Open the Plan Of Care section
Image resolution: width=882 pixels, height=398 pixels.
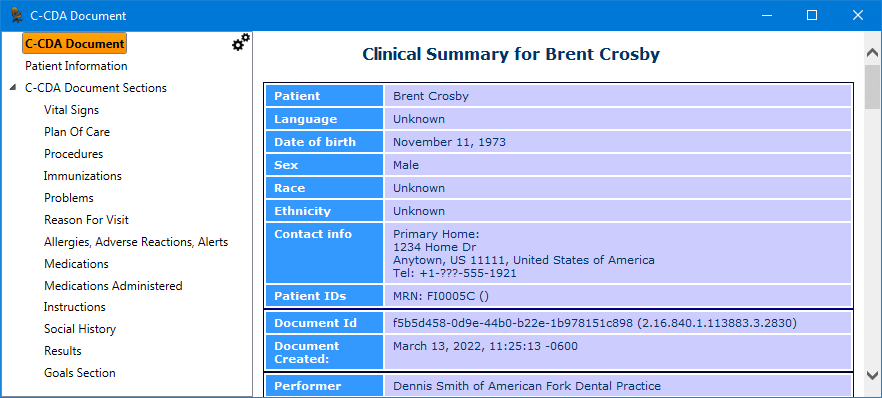coord(77,132)
